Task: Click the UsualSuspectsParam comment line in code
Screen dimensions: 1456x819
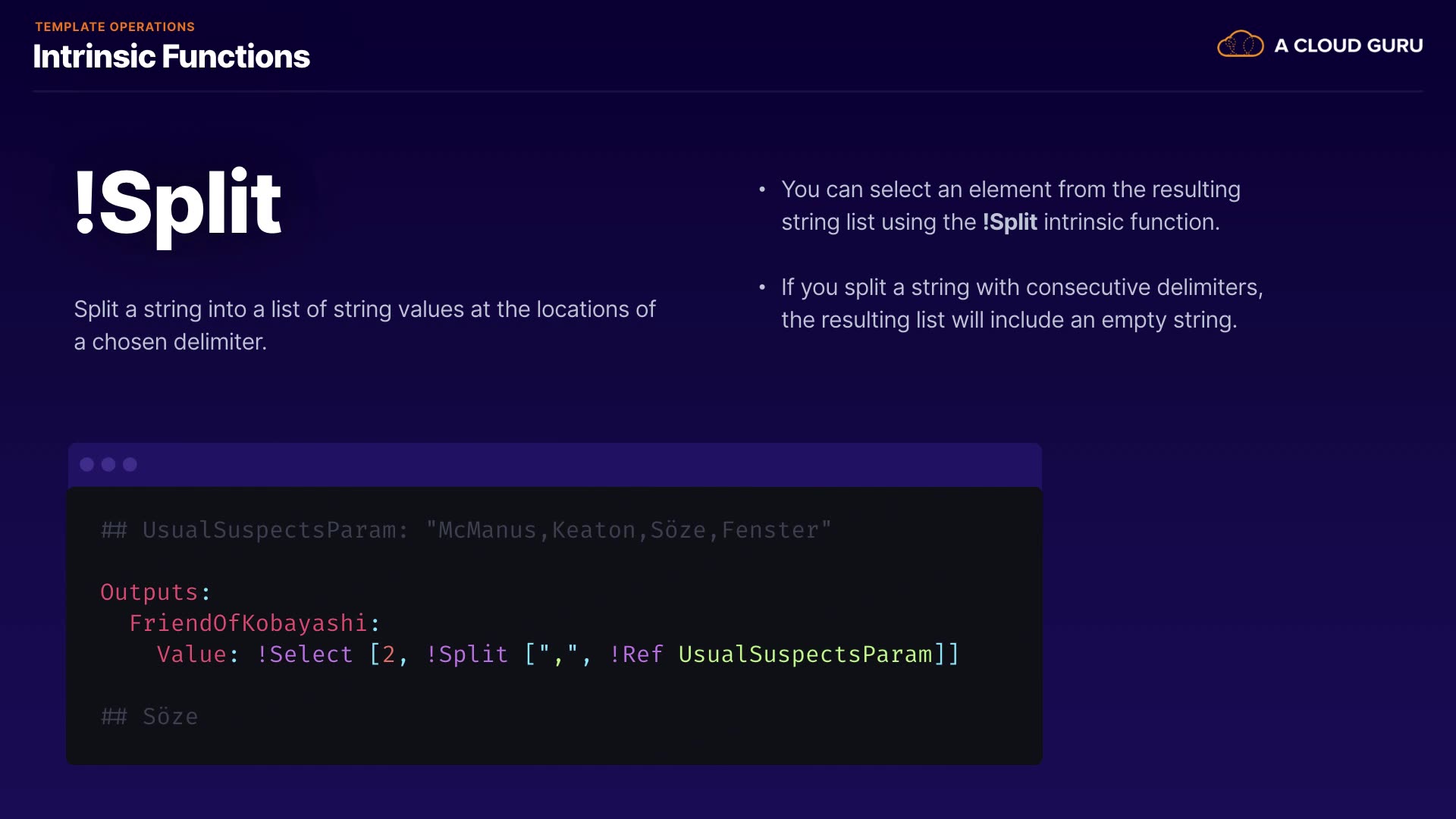Action: (466, 530)
